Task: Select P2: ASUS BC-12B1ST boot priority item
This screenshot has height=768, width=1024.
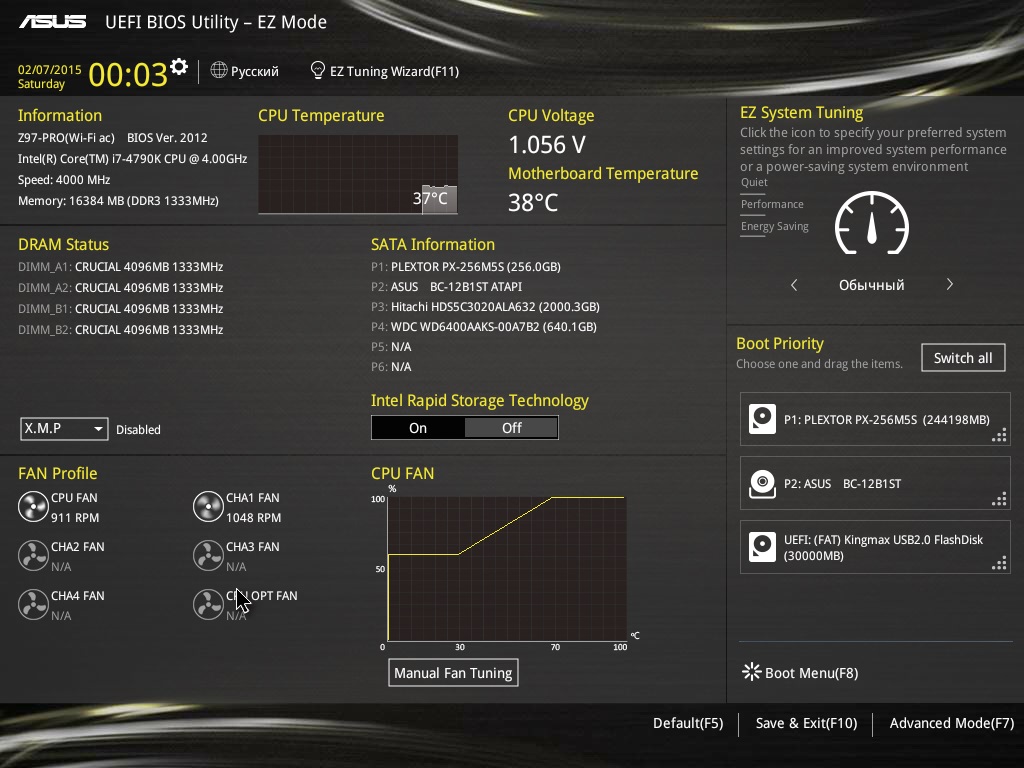Action: click(875, 483)
